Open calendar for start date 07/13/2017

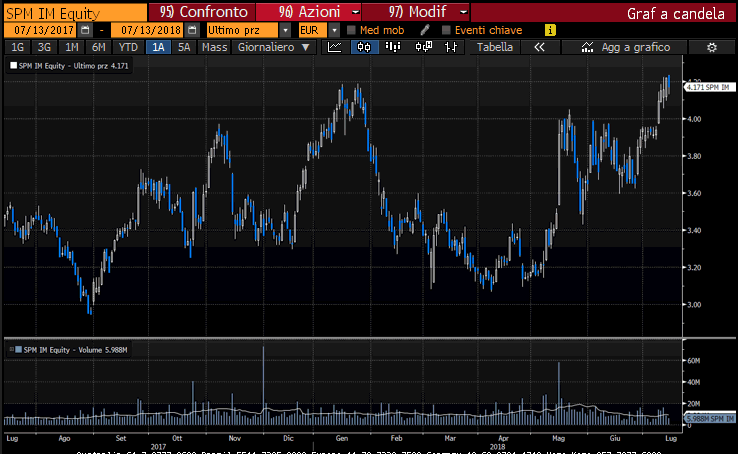(x=84, y=30)
